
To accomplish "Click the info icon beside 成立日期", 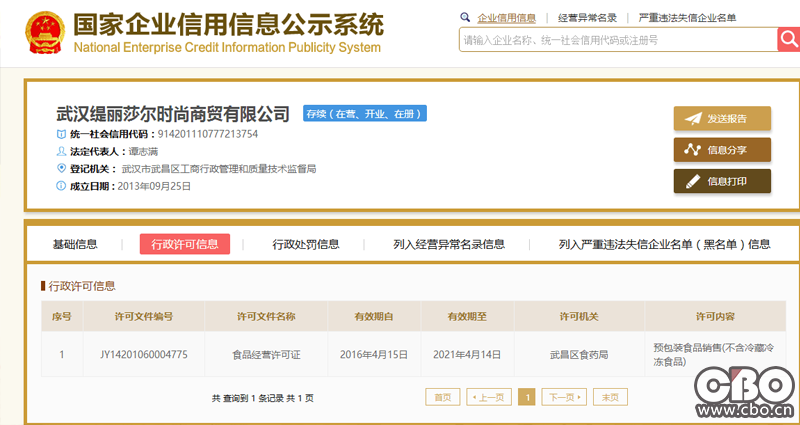I will (x=61, y=186).
